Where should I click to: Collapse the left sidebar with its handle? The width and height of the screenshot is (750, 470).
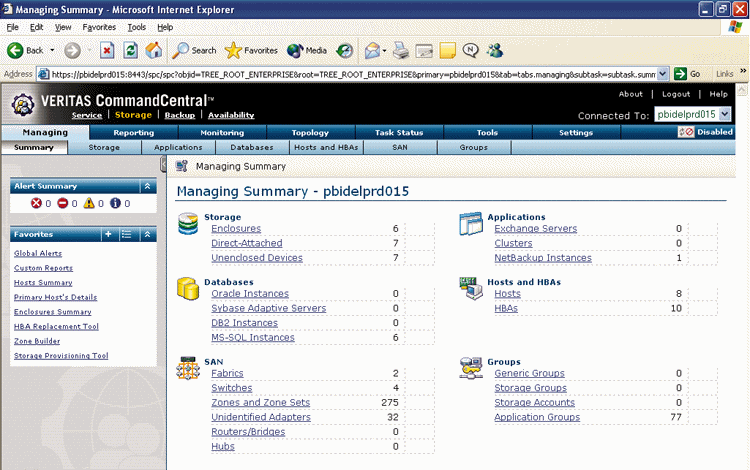[x=163, y=164]
